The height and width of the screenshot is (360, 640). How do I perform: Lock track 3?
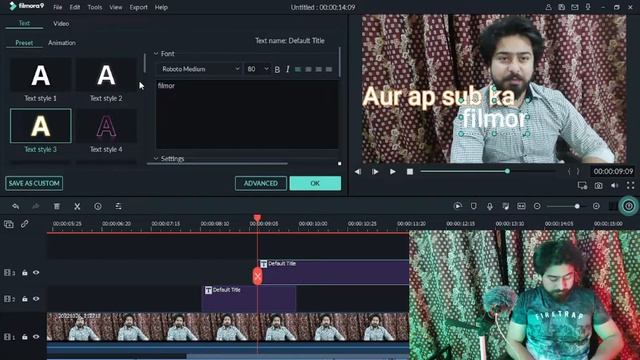point(24,273)
